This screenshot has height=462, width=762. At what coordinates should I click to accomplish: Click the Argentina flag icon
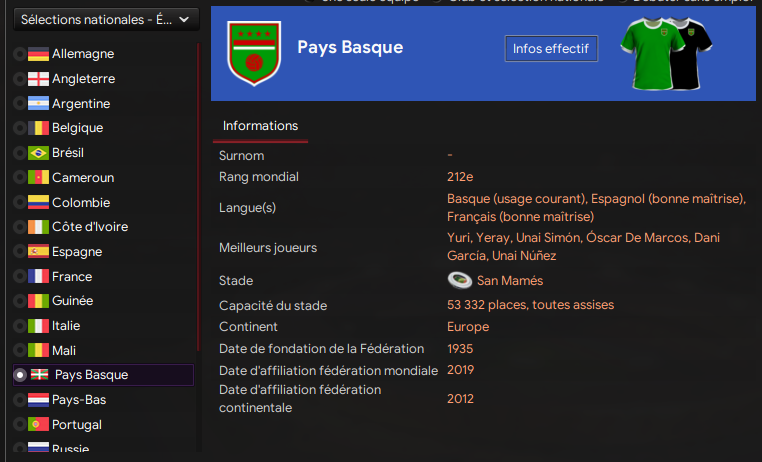coord(38,104)
